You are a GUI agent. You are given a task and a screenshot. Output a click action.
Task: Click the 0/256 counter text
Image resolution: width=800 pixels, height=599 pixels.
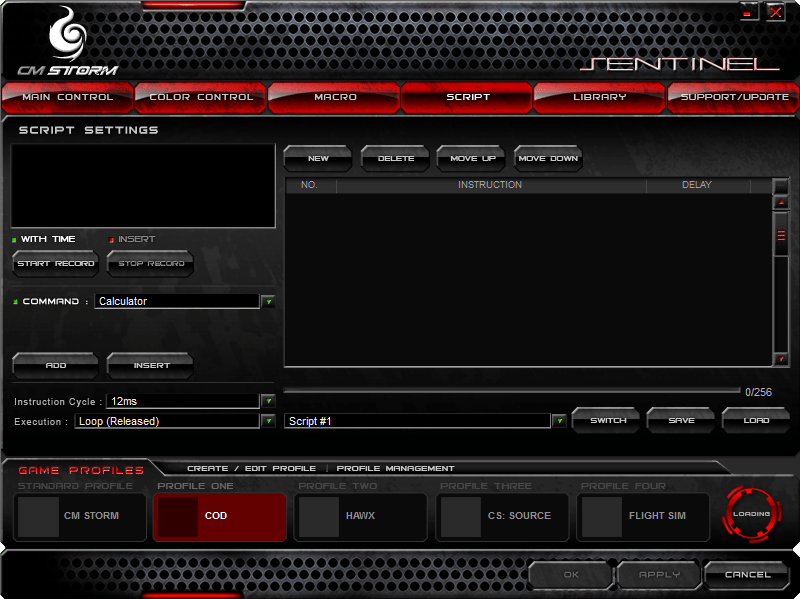[758, 392]
